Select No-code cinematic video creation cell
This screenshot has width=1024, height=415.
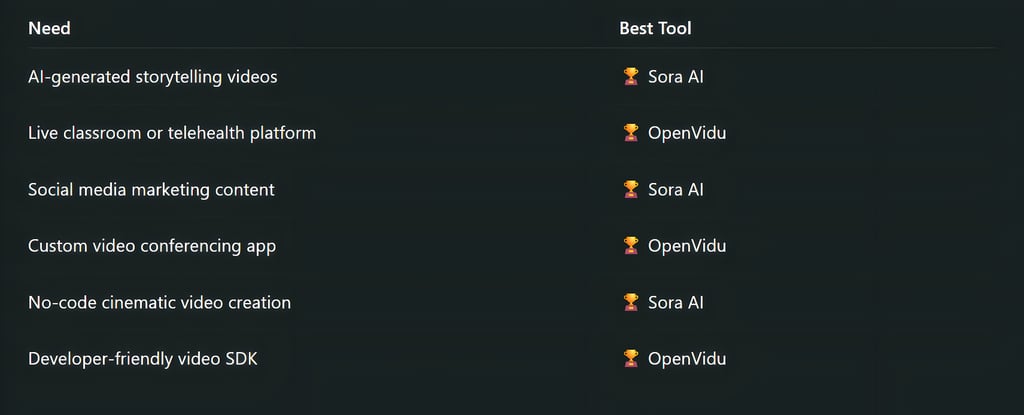point(159,303)
